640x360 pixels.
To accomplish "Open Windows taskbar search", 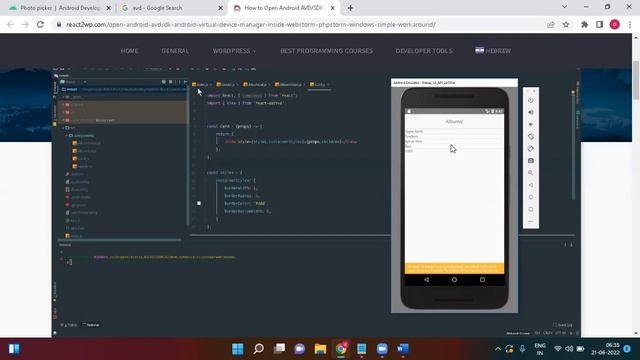I will point(258,349).
